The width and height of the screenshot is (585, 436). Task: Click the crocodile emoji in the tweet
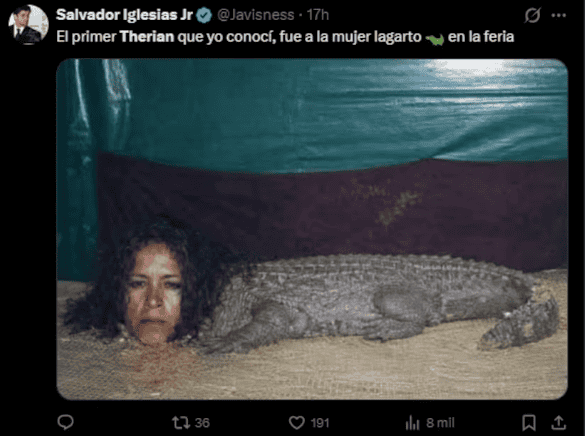(435, 38)
